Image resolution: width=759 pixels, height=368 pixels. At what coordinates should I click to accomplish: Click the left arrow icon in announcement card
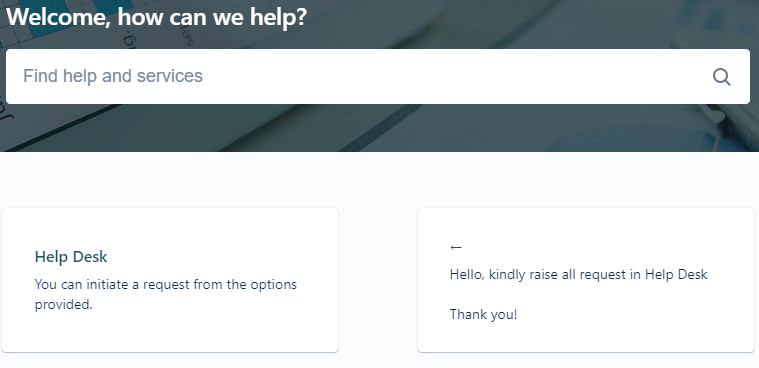pyautogui.click(x=455, y=247)
